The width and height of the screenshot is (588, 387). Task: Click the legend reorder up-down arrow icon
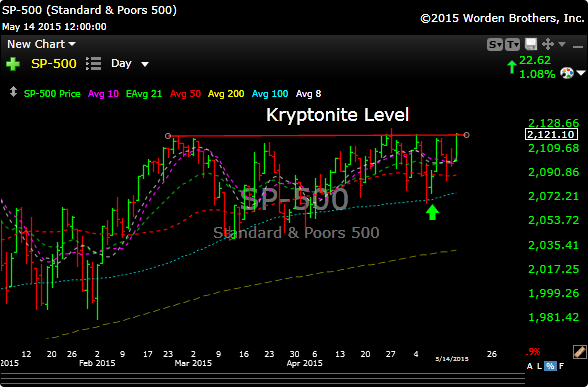[x=13, y=92]
